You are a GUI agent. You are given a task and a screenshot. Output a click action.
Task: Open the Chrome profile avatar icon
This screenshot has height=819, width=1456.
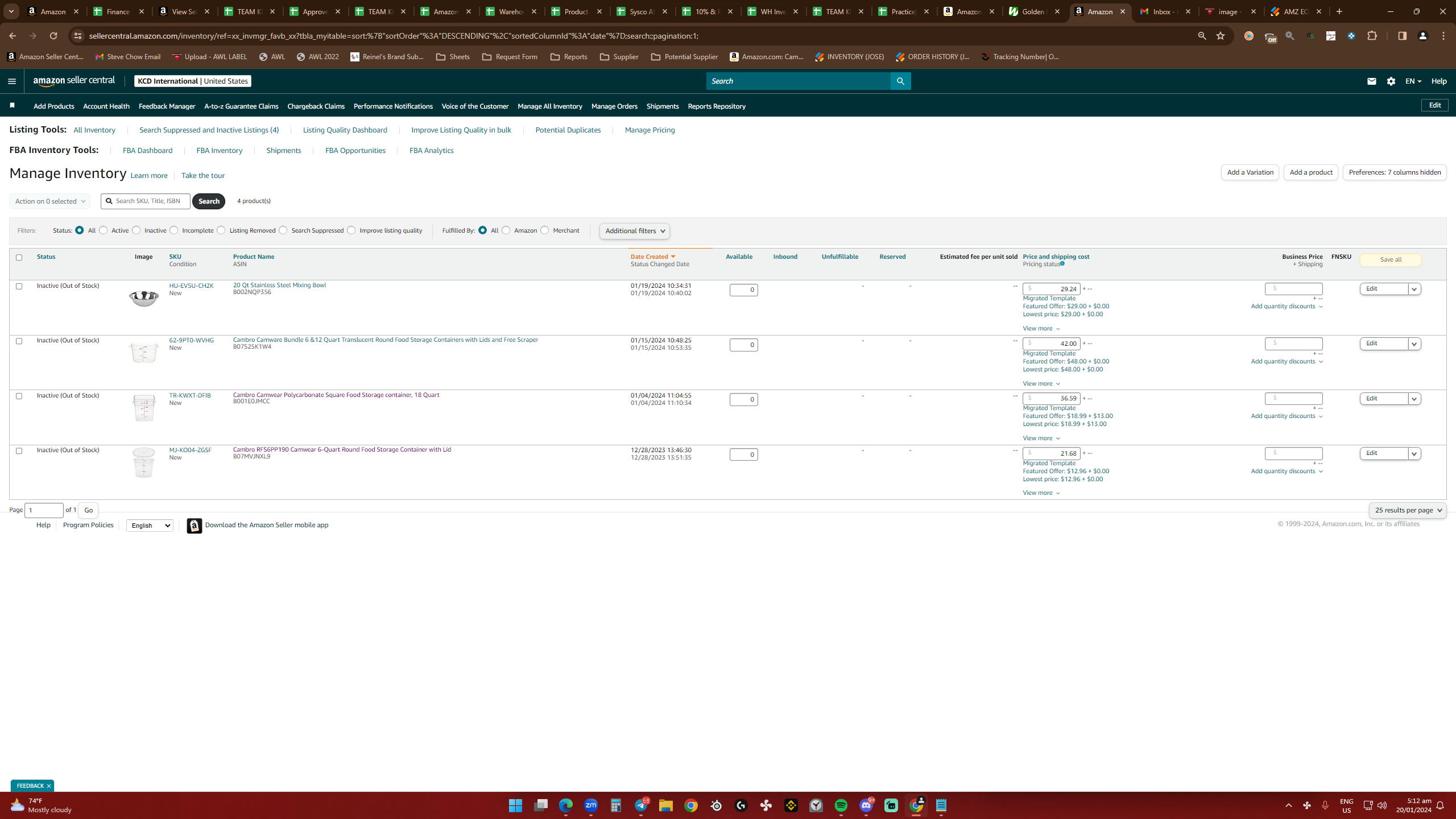(1423, 36)
